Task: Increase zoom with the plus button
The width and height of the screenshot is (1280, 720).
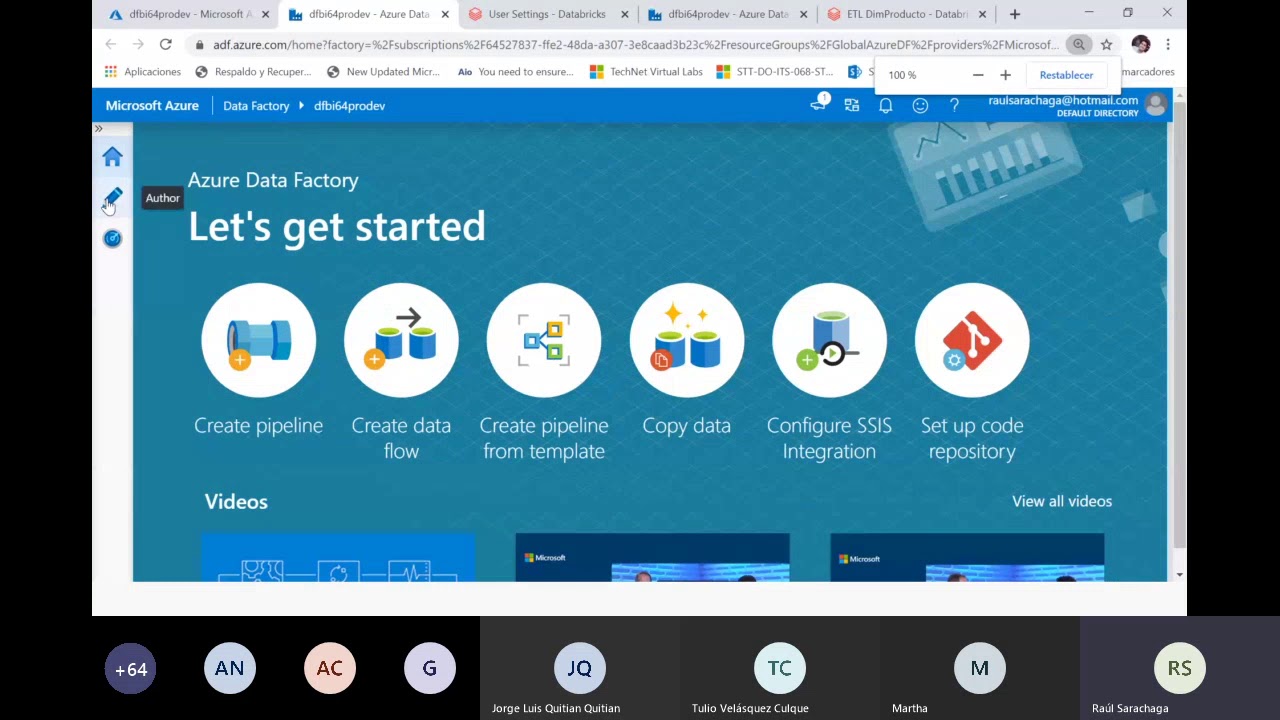Action: [x=1005, y=75]
